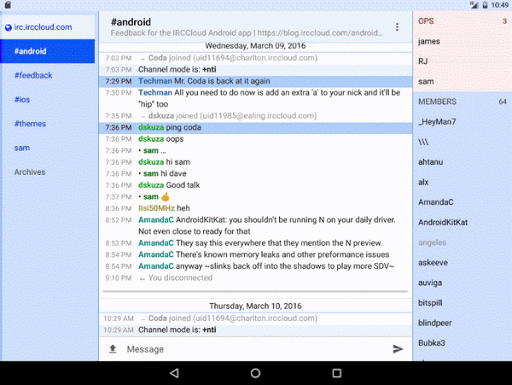The width and height of the screenshot is (512, 385).
Task: Tap the Thursday, March 10, 2016 date header
Action: click(255, 306)
